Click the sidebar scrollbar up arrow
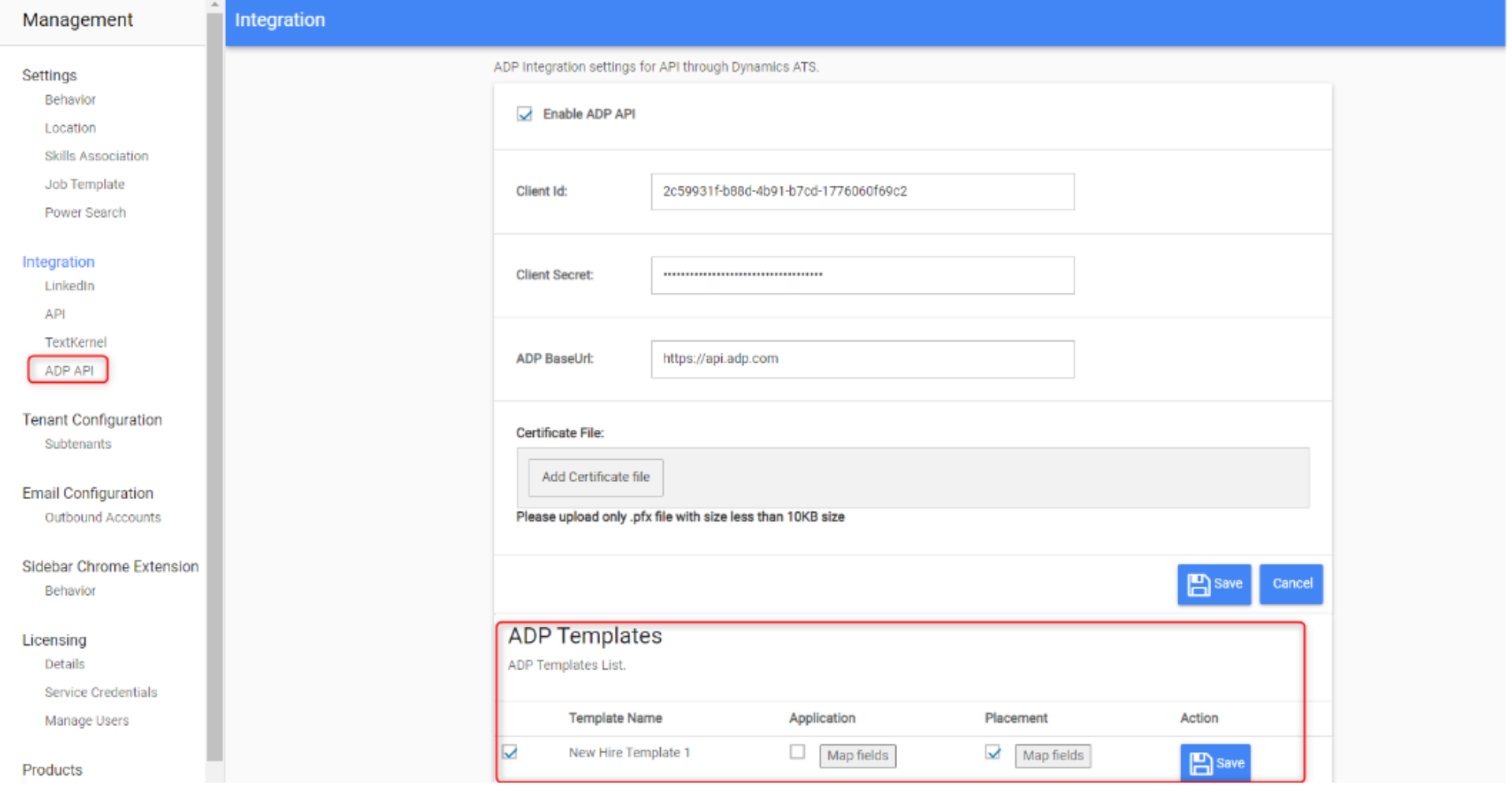1512x796 pixels. [214, 5]
